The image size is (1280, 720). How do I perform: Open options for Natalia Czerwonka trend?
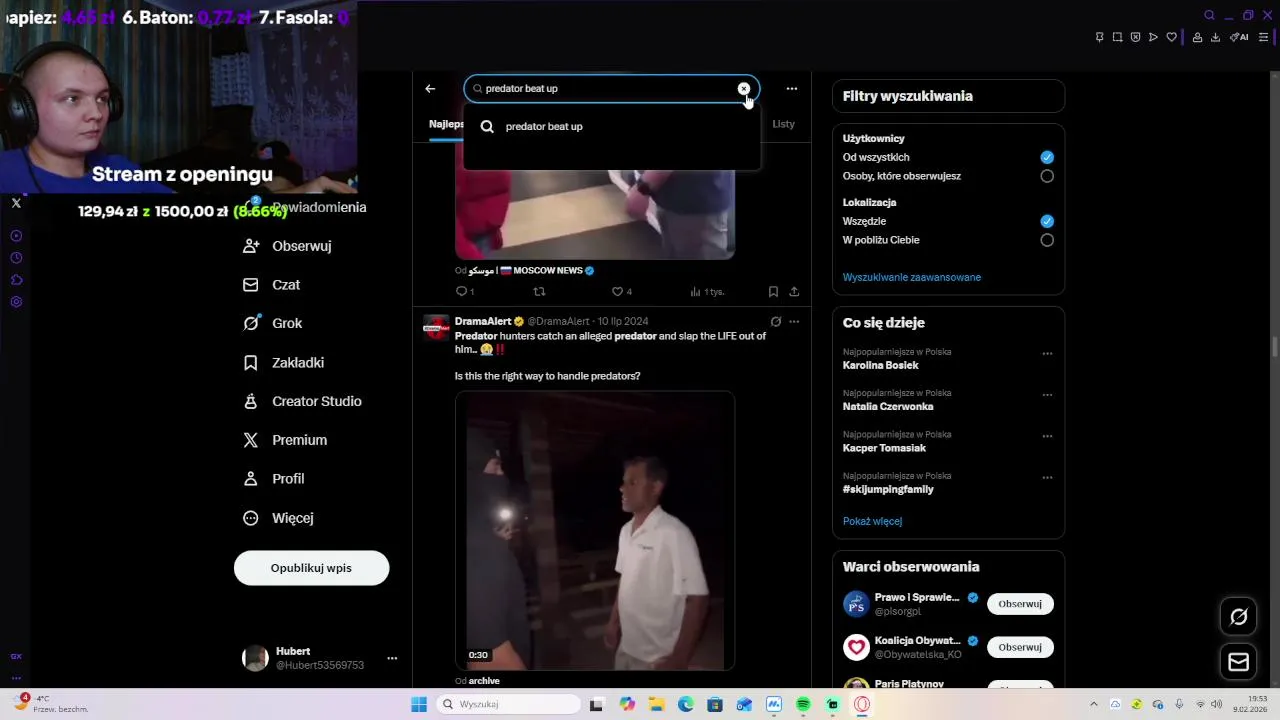(1047, 395)
